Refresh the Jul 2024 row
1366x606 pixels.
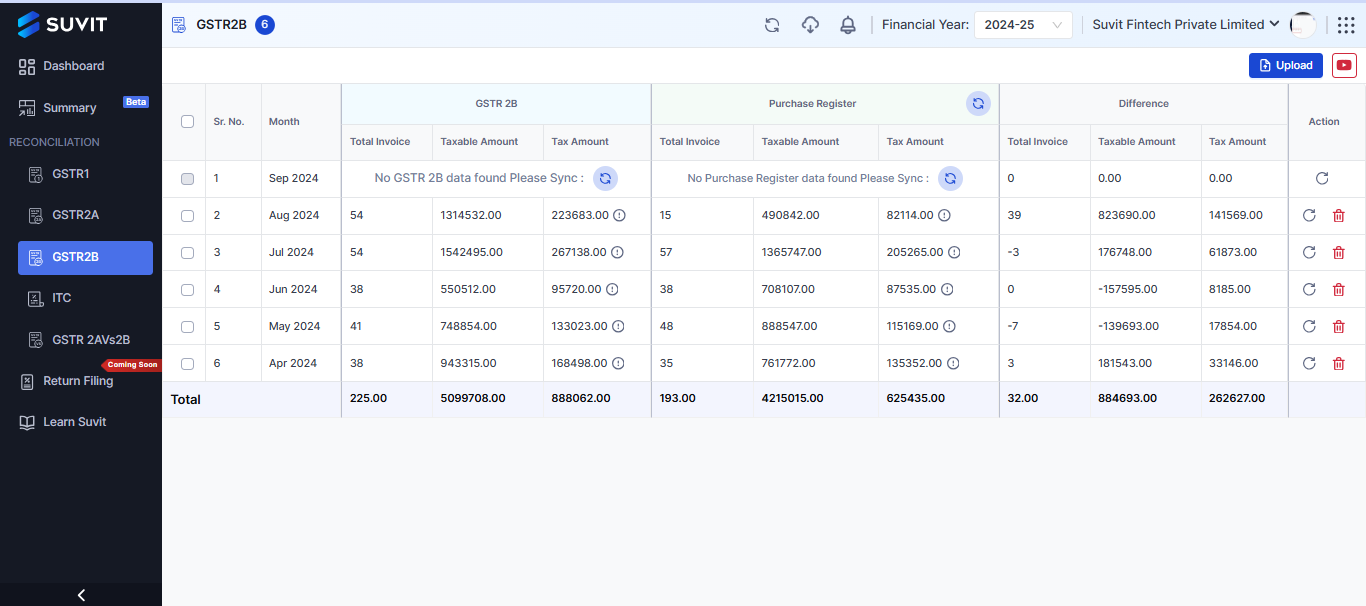pos(1309,252)
